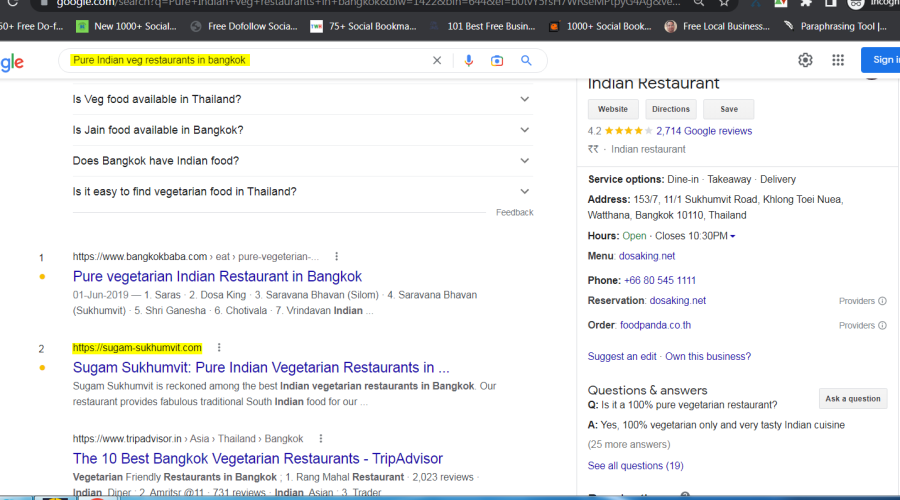Image resolution: width=900 pixels, height=500 pixels.
Task: Click the "Ask a question" button
Action: (x=852, y=398)
